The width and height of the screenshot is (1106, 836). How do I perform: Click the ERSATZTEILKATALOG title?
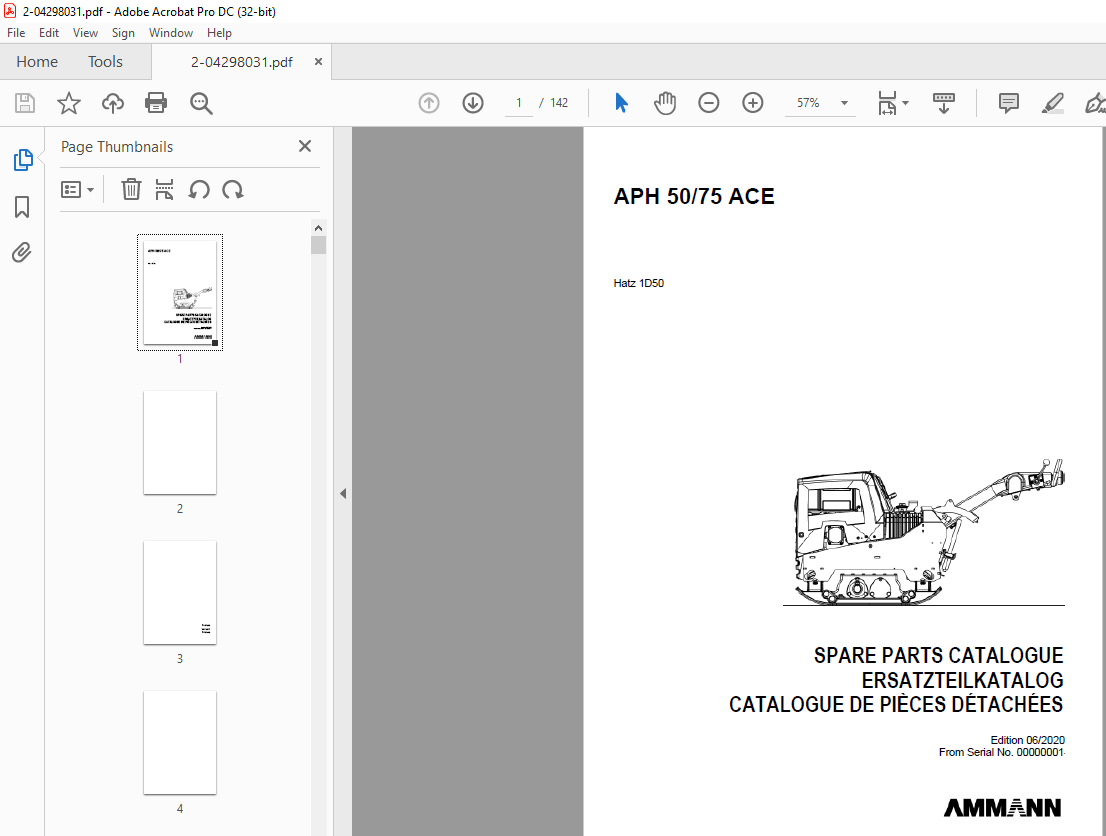tap(962, 680)
